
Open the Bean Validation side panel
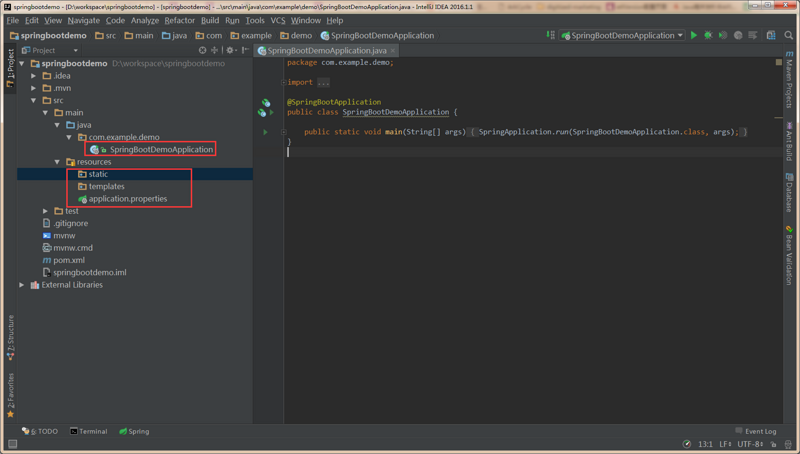coord(789,255)
